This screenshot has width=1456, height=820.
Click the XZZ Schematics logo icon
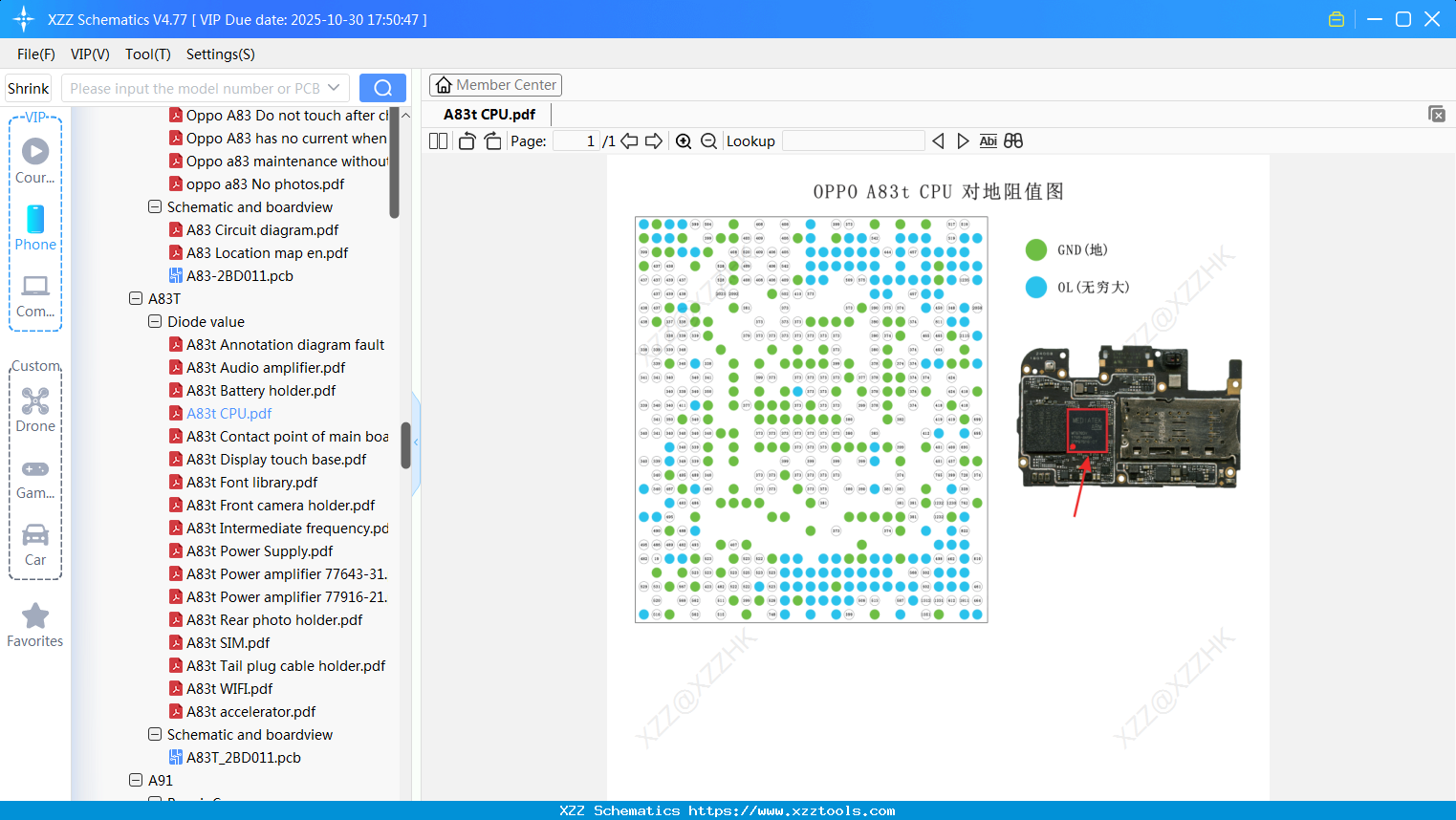[24, 19]
